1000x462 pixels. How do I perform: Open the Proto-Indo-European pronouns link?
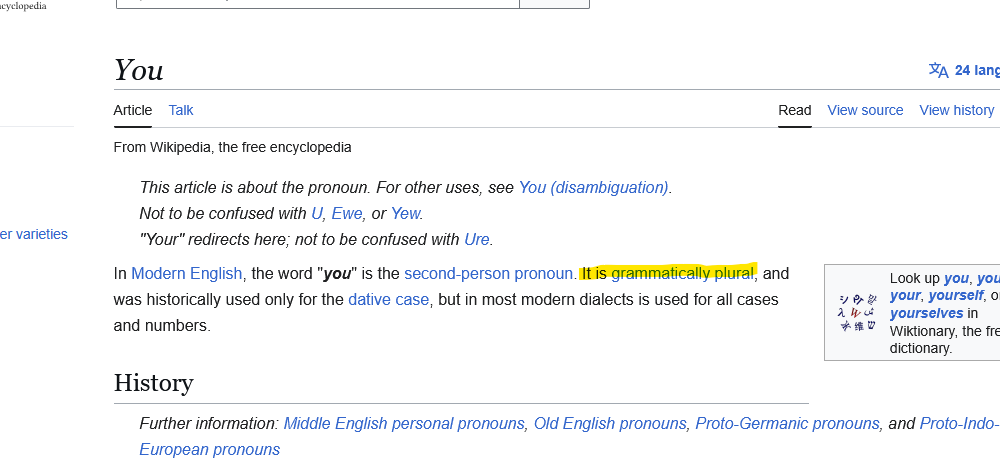click(960, 424)
